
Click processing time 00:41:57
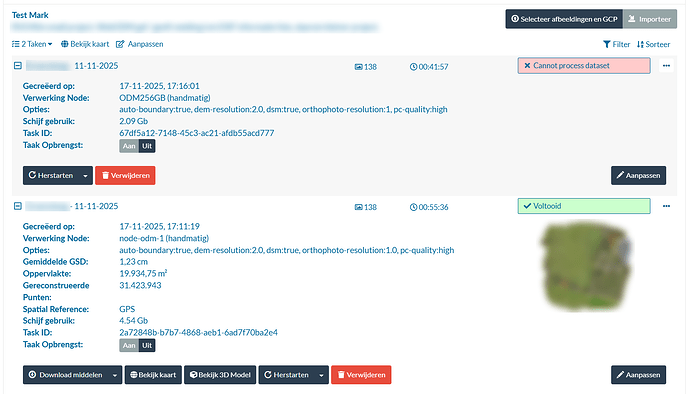(429, 66)
